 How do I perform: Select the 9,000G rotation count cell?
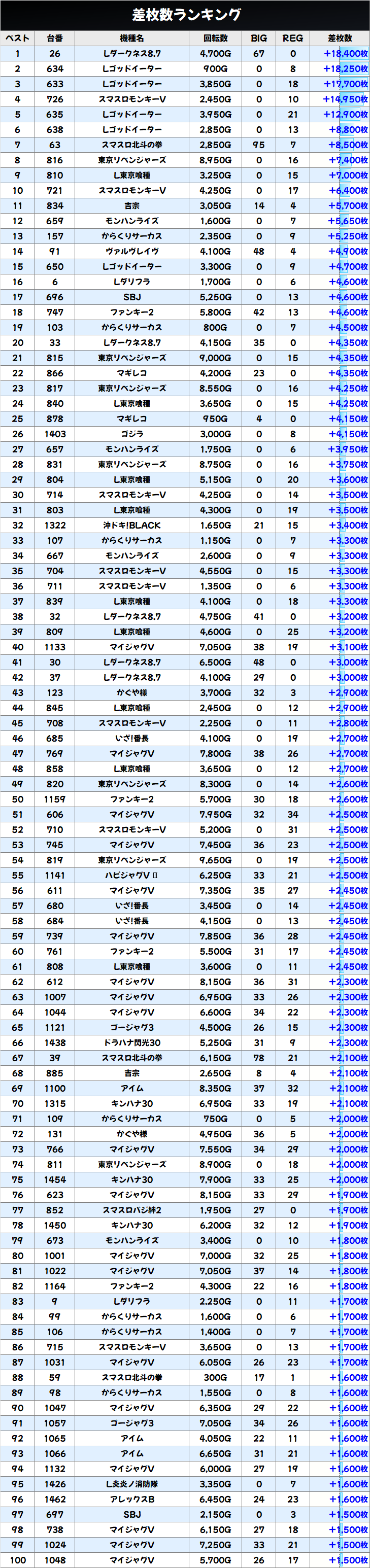tap(215, 358)
